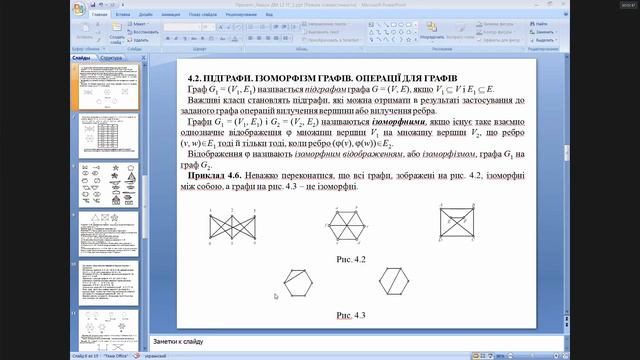Click the zoom slider in status bar
This screenshot has width=640, height=360.
(x=533, y=356)
